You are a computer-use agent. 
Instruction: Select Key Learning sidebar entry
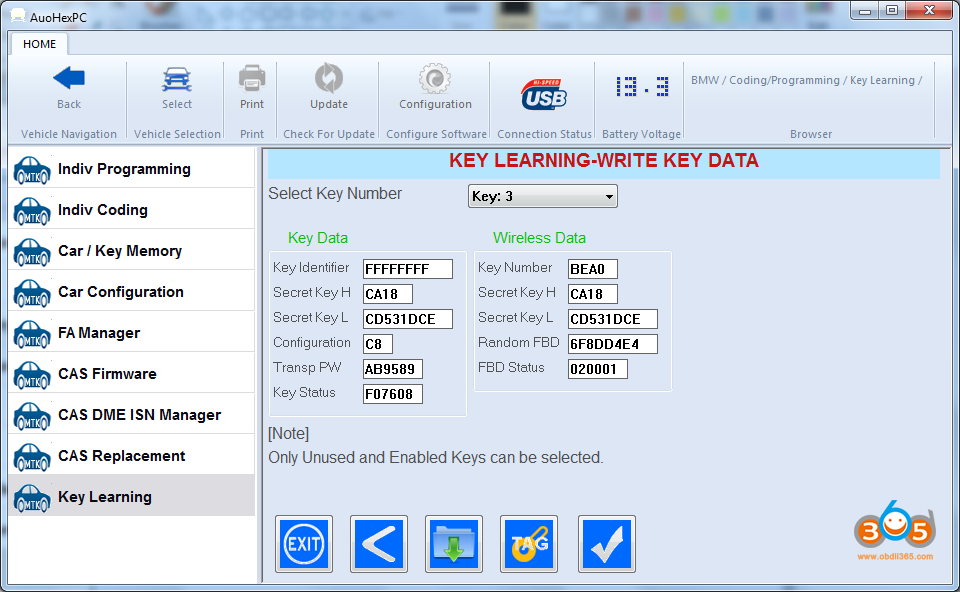[132, 496]
